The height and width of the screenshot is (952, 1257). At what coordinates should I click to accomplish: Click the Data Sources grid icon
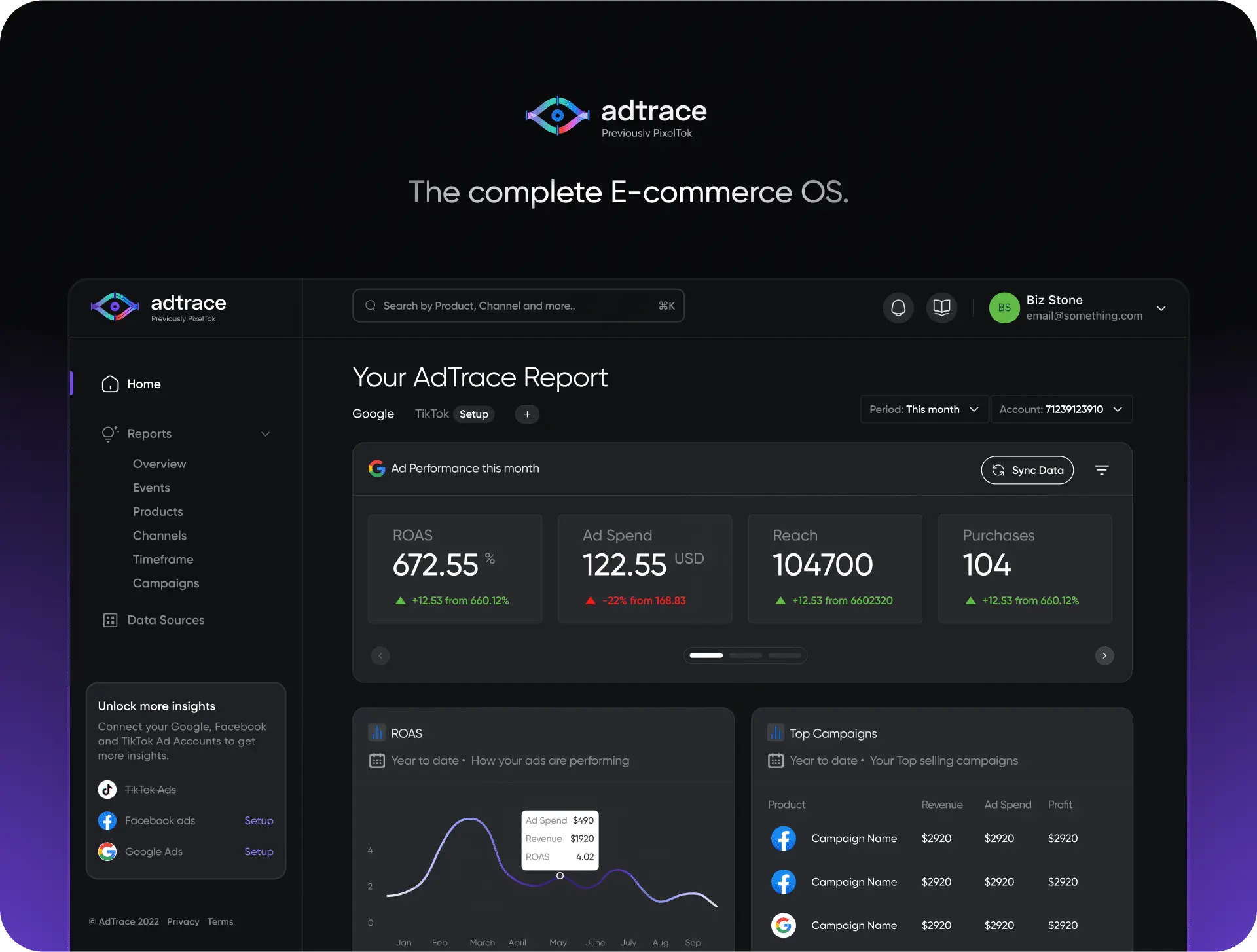tap(110, 620)
